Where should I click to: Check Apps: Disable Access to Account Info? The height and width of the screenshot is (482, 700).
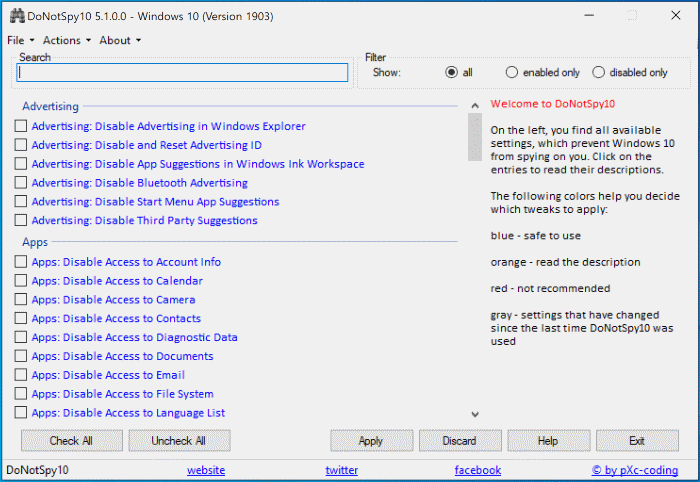(21, 262)
